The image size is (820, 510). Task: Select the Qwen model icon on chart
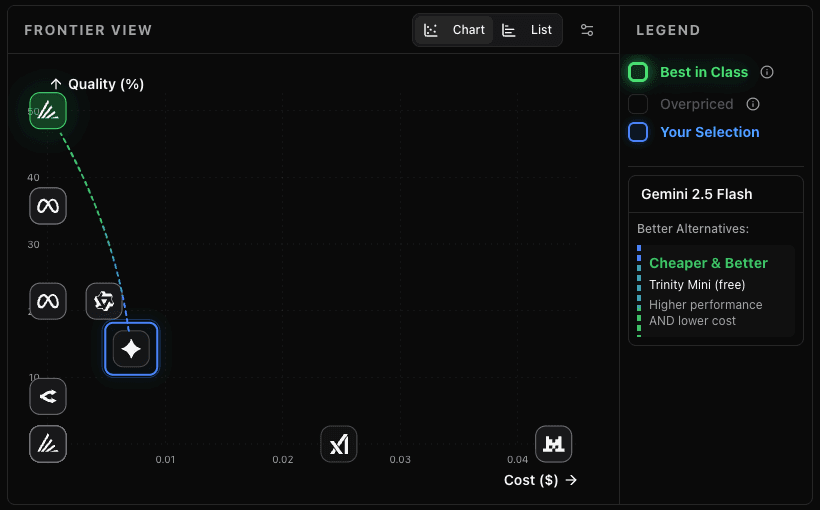(104, 301)
